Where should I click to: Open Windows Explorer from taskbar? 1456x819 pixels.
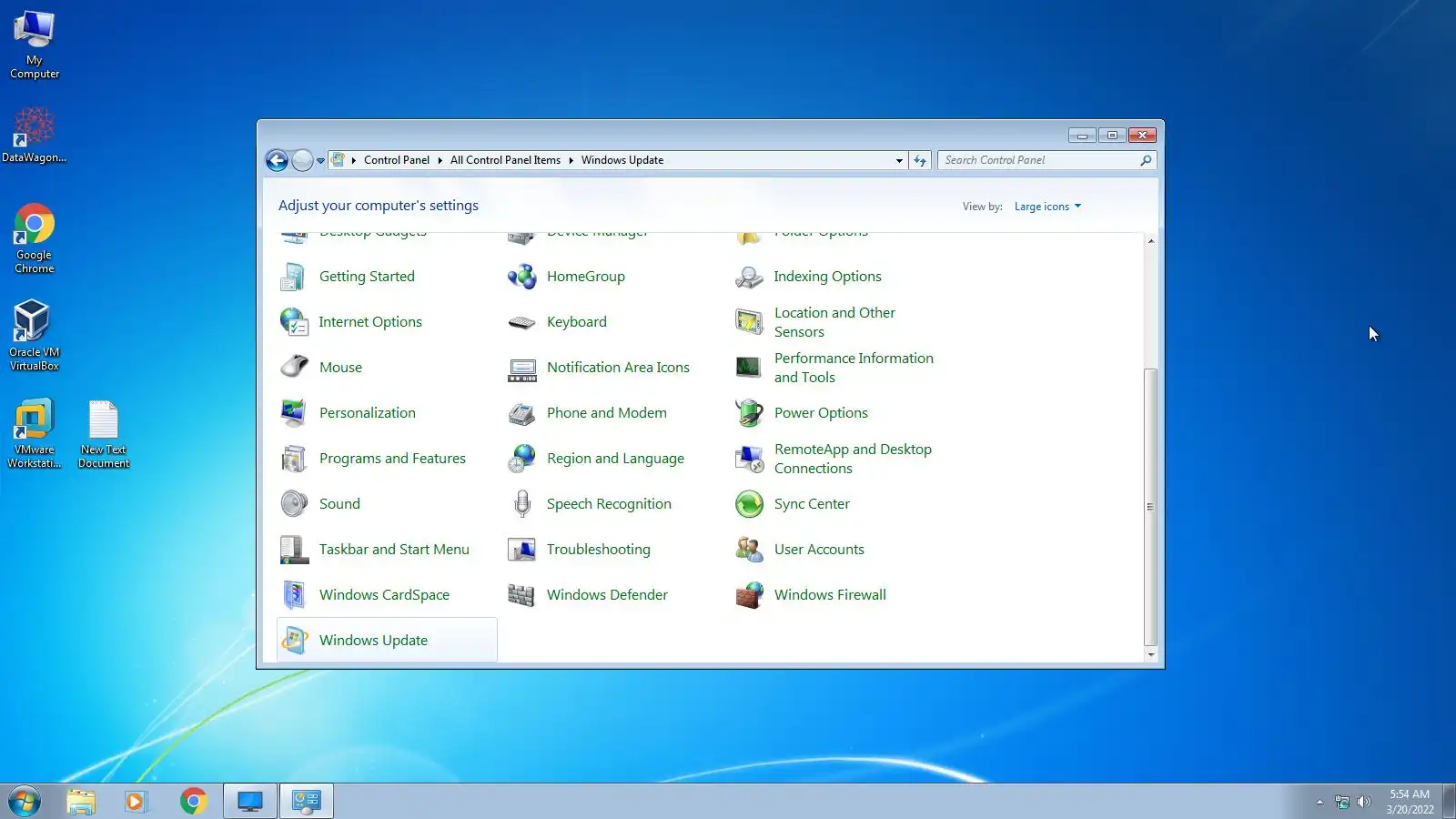(x=81, y=802)
